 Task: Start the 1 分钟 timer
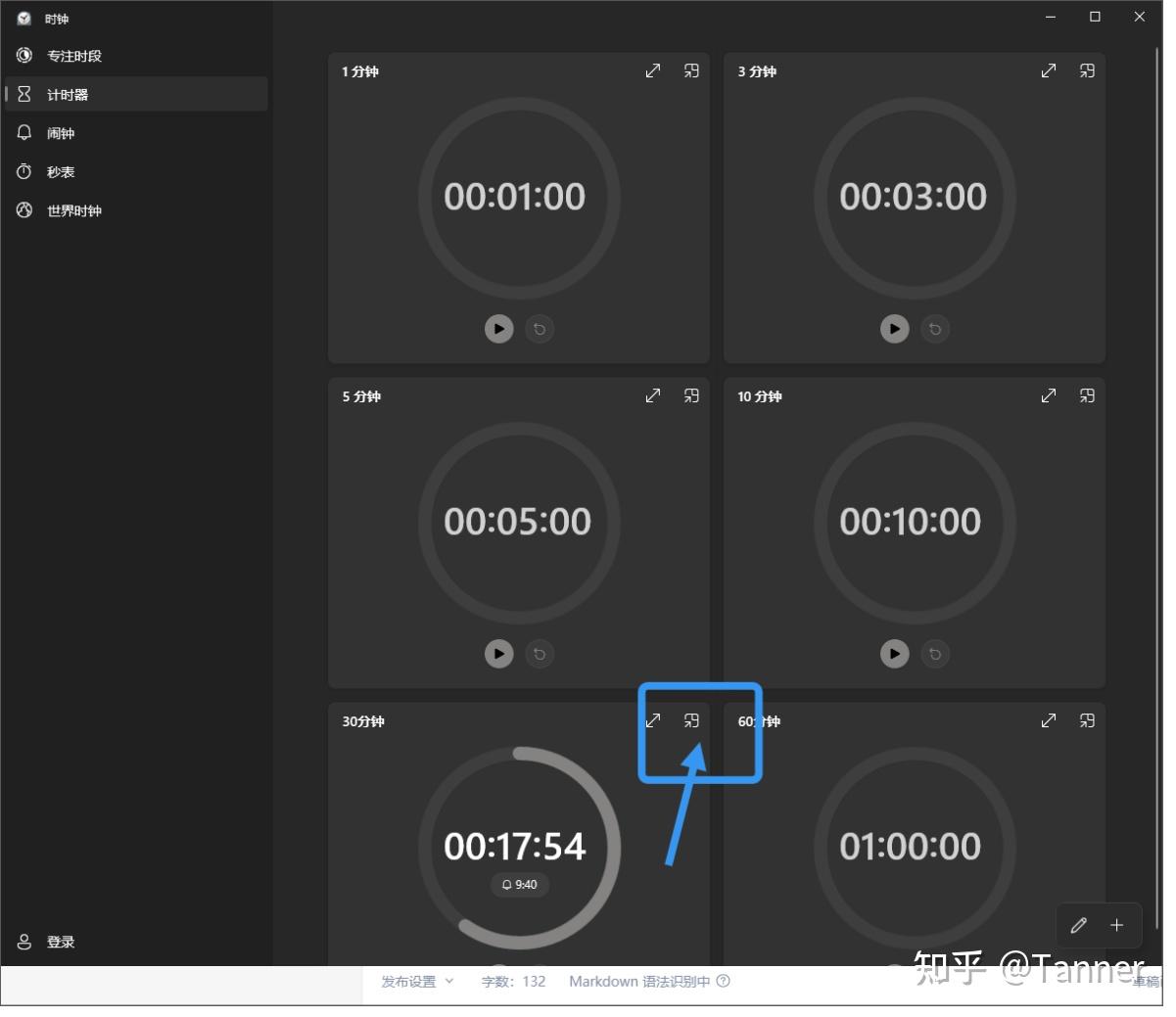click(499, 329)
